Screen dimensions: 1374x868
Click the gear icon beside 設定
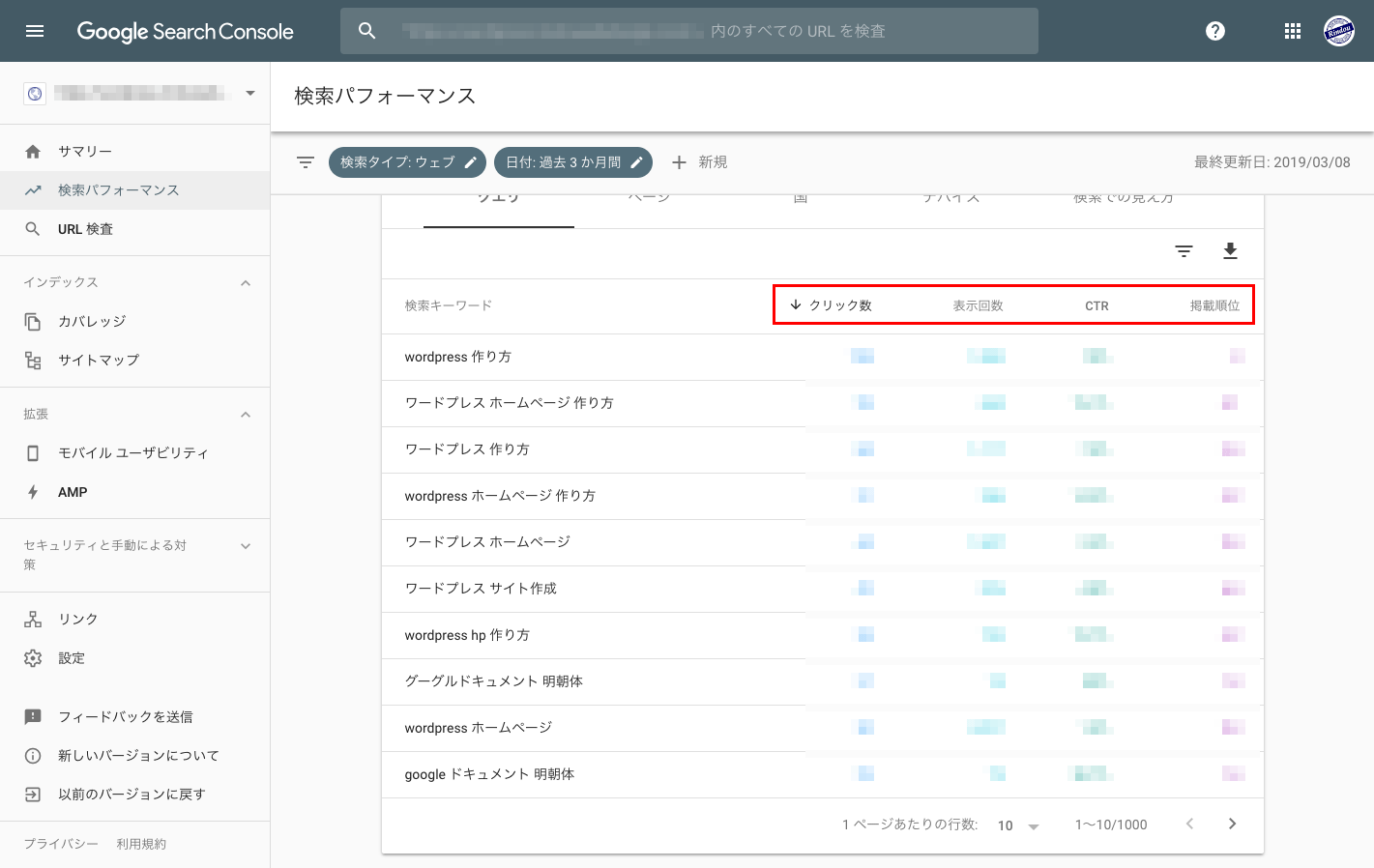click(33, 658)
